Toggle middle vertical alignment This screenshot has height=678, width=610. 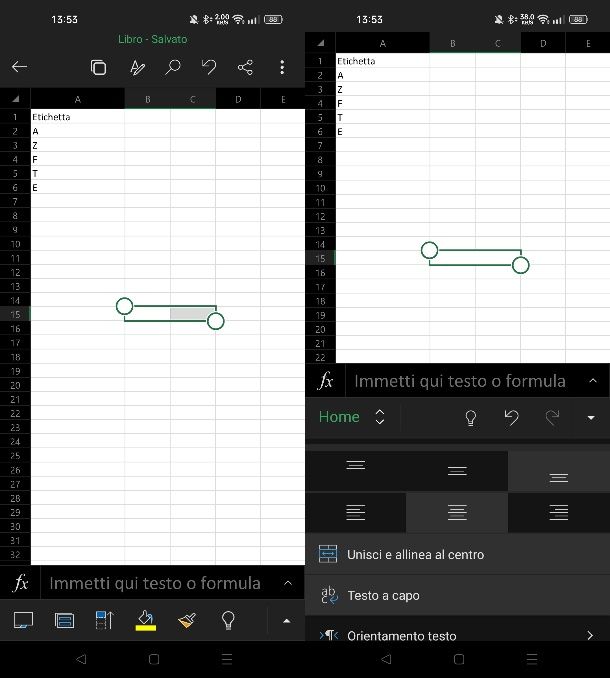pos(457,471)
